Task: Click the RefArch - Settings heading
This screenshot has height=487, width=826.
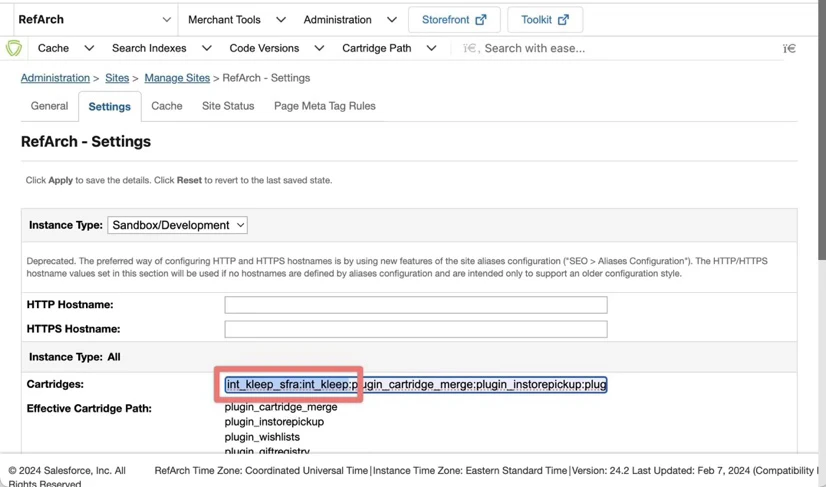Action: click(86, 141)
